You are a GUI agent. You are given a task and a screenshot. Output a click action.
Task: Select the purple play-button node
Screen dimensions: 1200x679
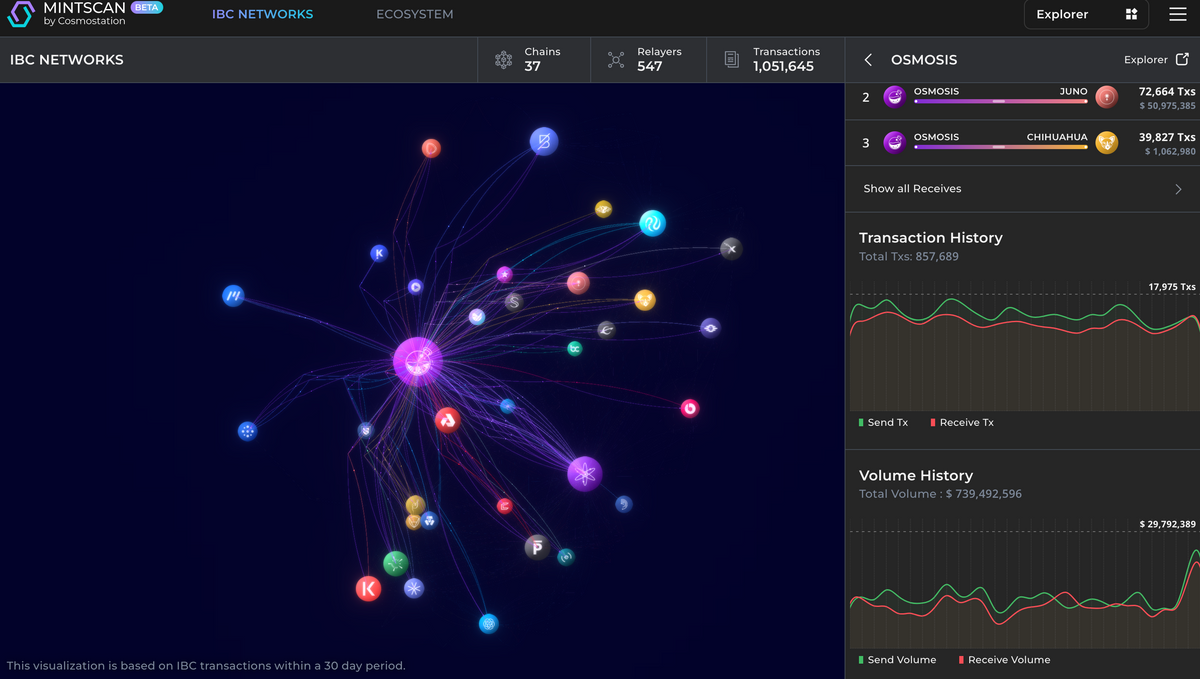415,287
